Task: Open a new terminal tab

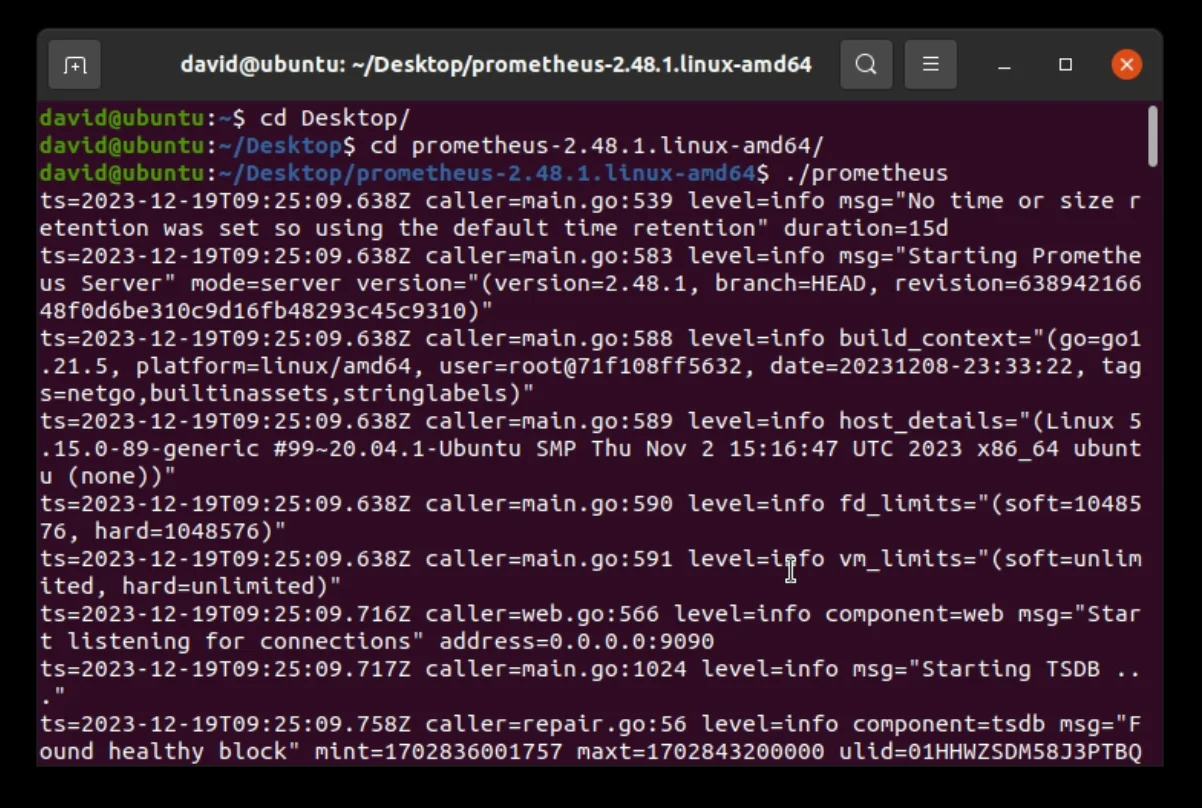Action: pos(74,65)
